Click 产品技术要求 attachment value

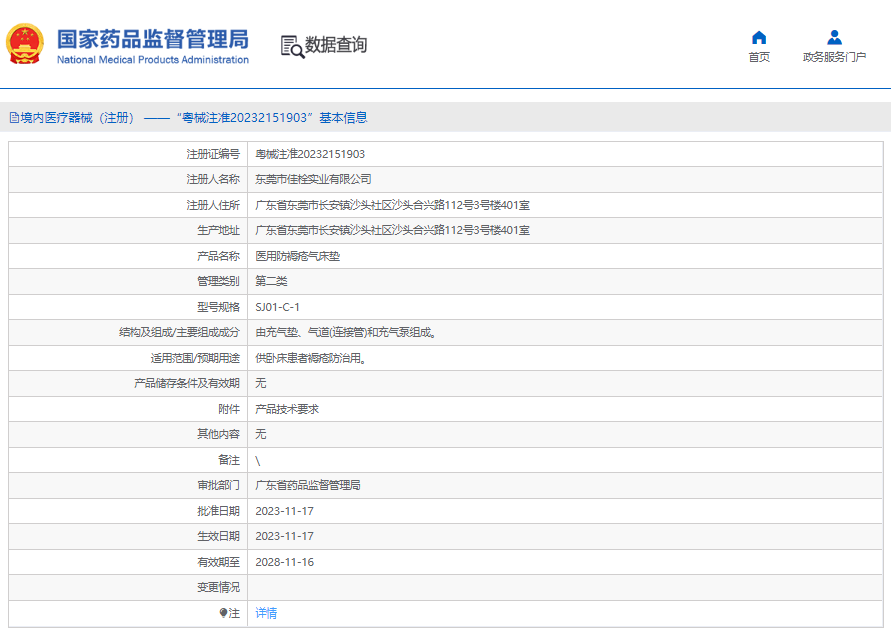tap(287, 409)
